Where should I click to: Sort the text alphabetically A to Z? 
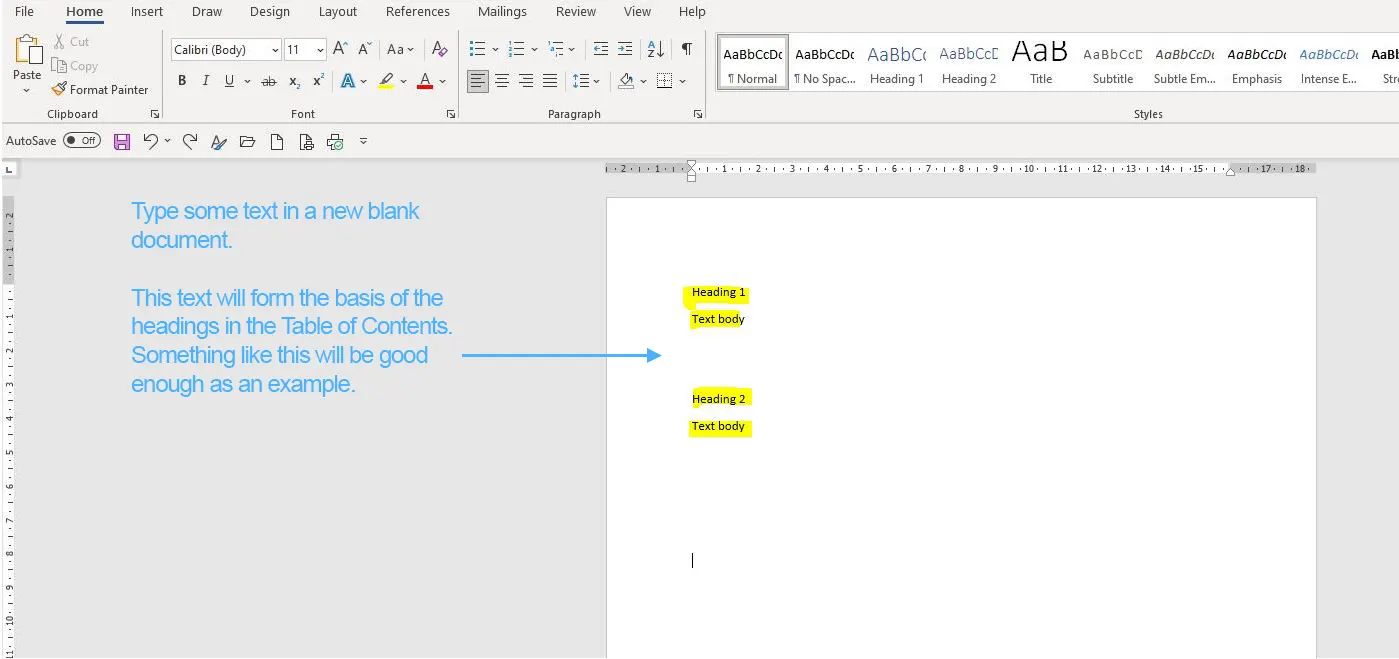656,49
